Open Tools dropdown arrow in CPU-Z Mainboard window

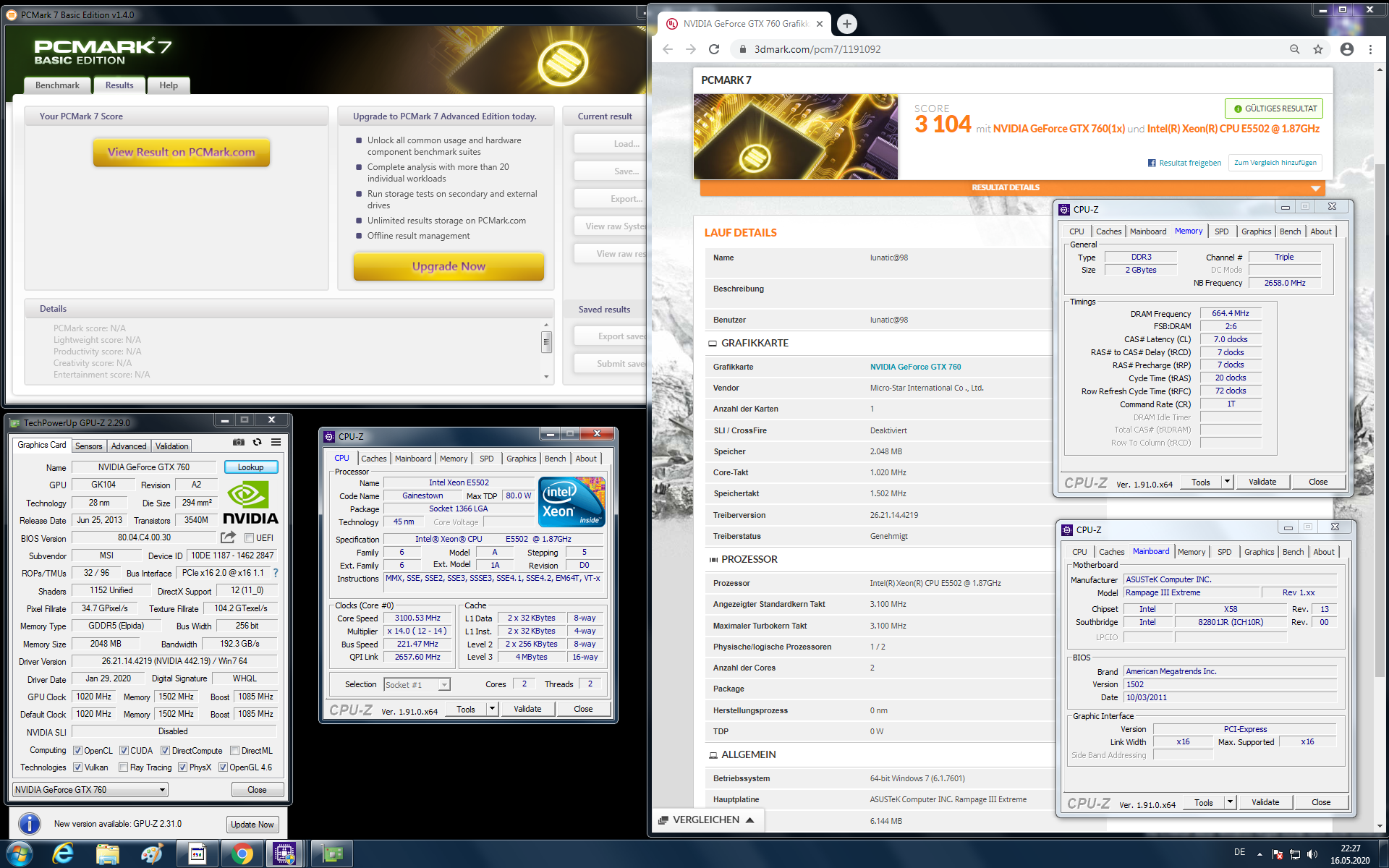[1230, 802]
